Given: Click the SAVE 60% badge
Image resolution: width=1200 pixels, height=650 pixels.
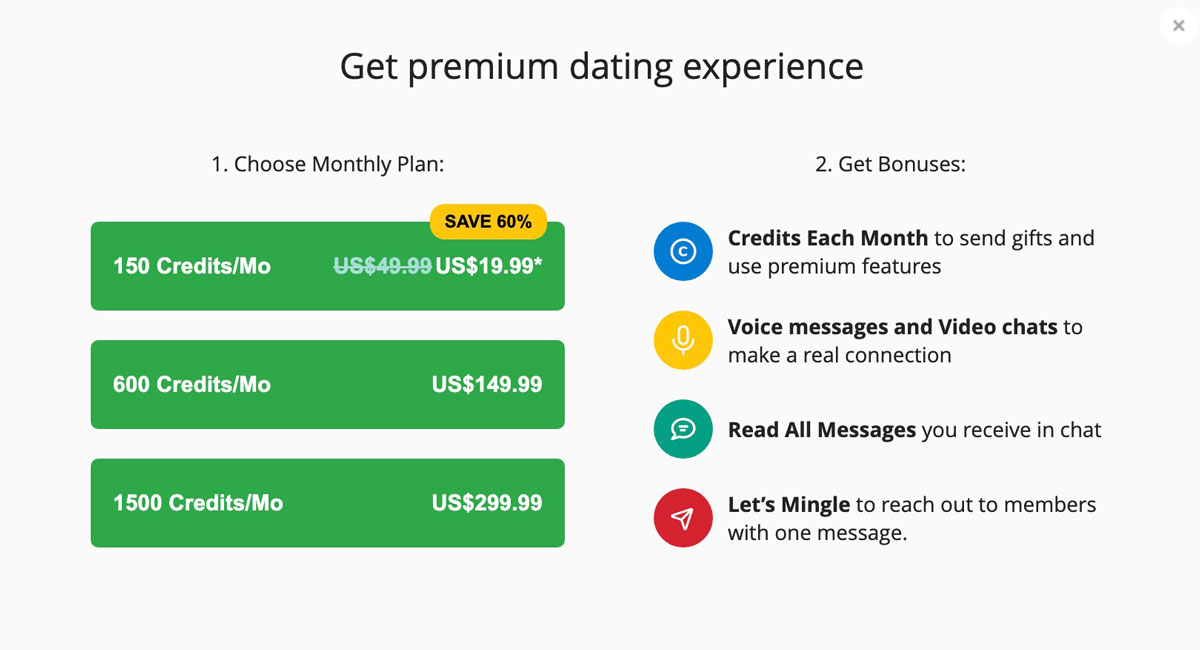Looking at the screenshot, I should click(x=488, y=221).
